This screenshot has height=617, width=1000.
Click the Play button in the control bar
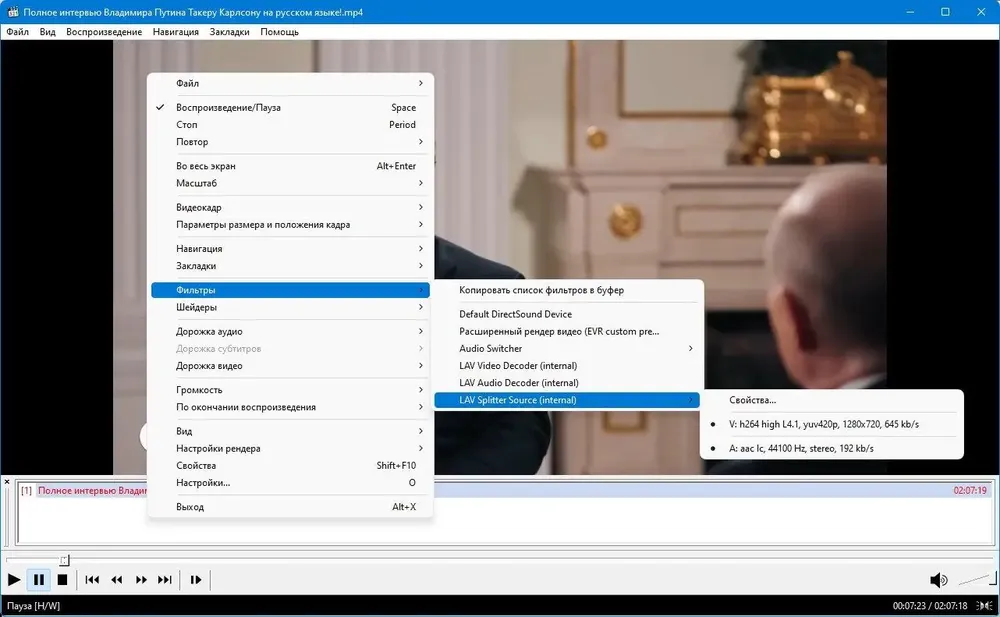14,579
